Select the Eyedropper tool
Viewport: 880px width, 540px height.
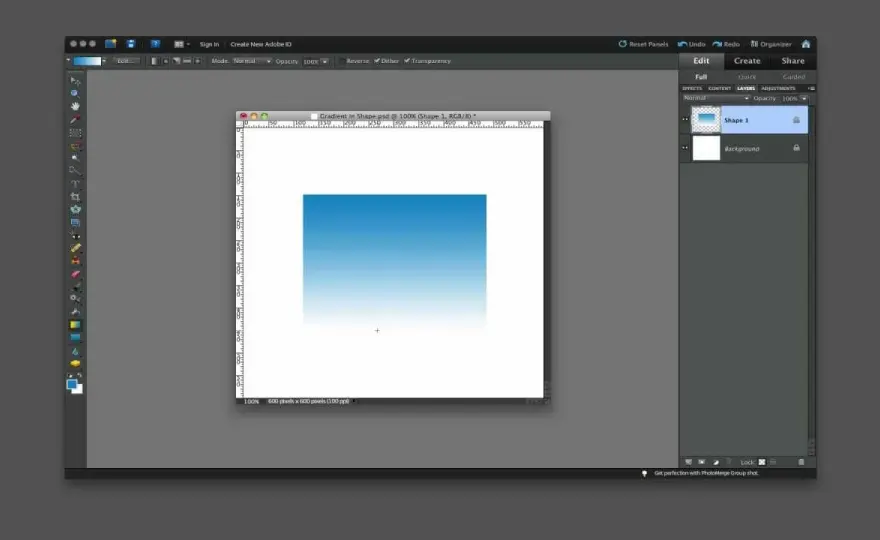[x=75, y=119]
